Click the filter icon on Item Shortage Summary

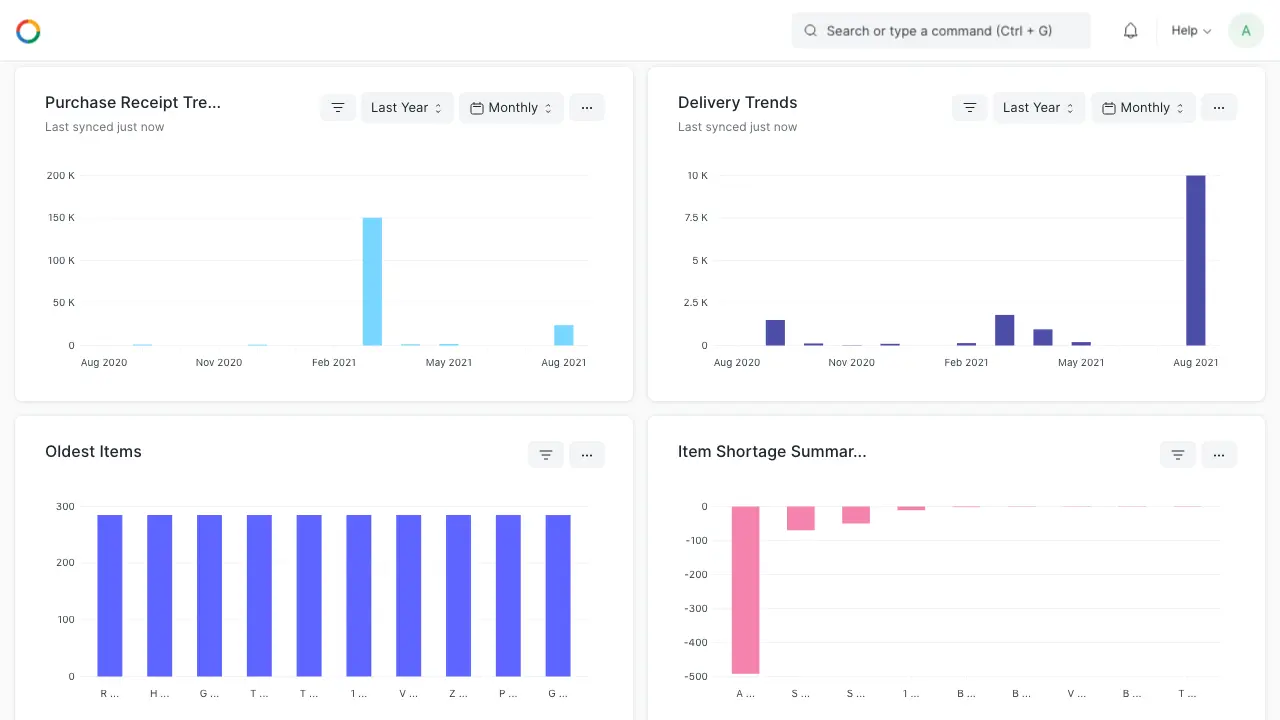[x=1177, y=454]
